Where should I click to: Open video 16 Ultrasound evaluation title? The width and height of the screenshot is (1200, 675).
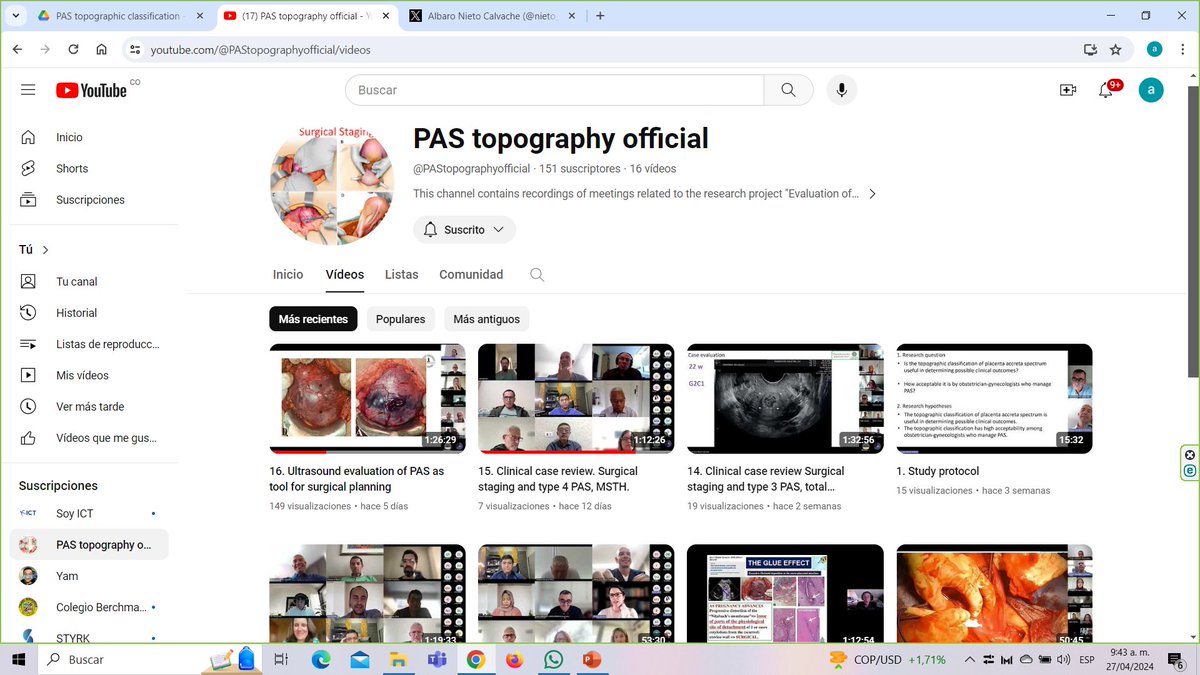coord(357,479)
